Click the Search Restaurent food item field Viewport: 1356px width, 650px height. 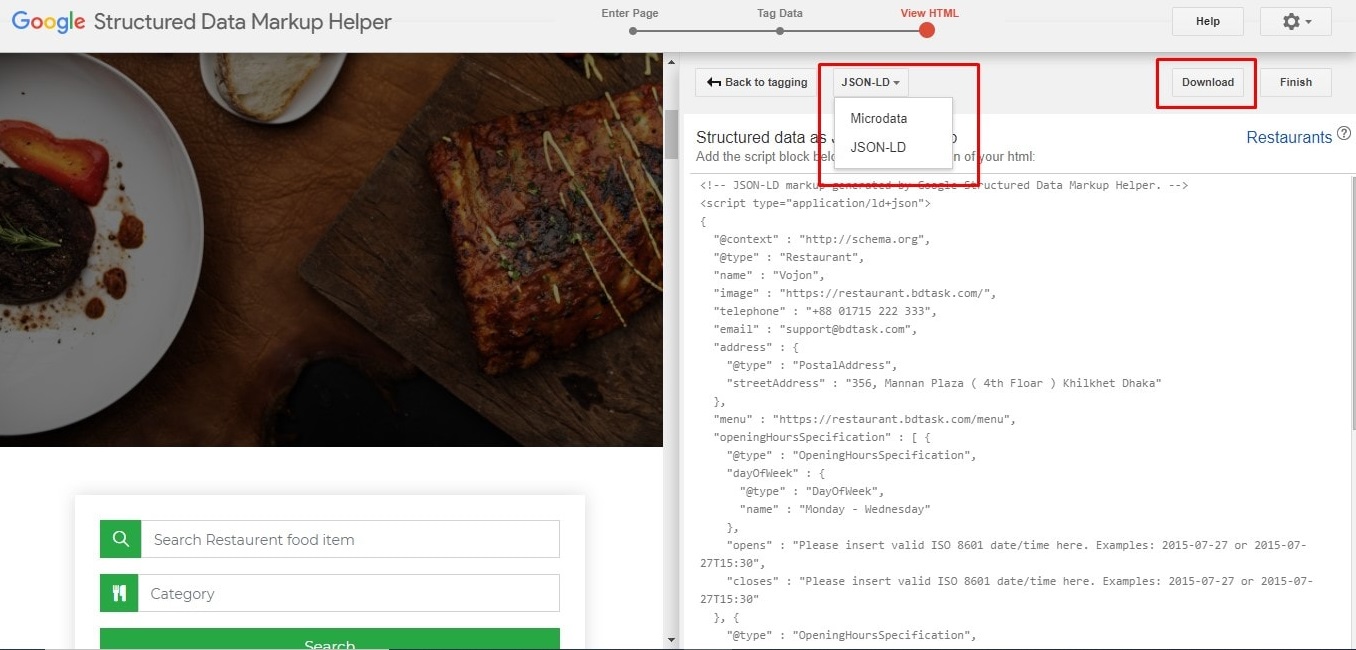pos(350,539)
